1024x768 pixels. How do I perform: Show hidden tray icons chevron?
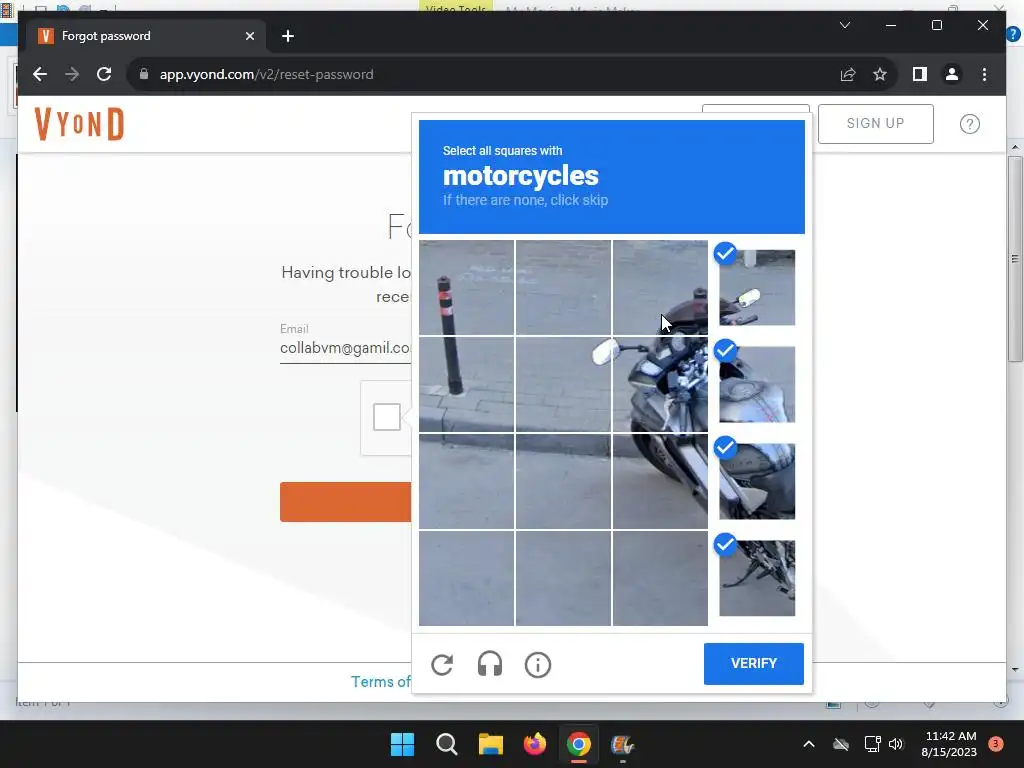pyautogui.click(x=808, y=744)
